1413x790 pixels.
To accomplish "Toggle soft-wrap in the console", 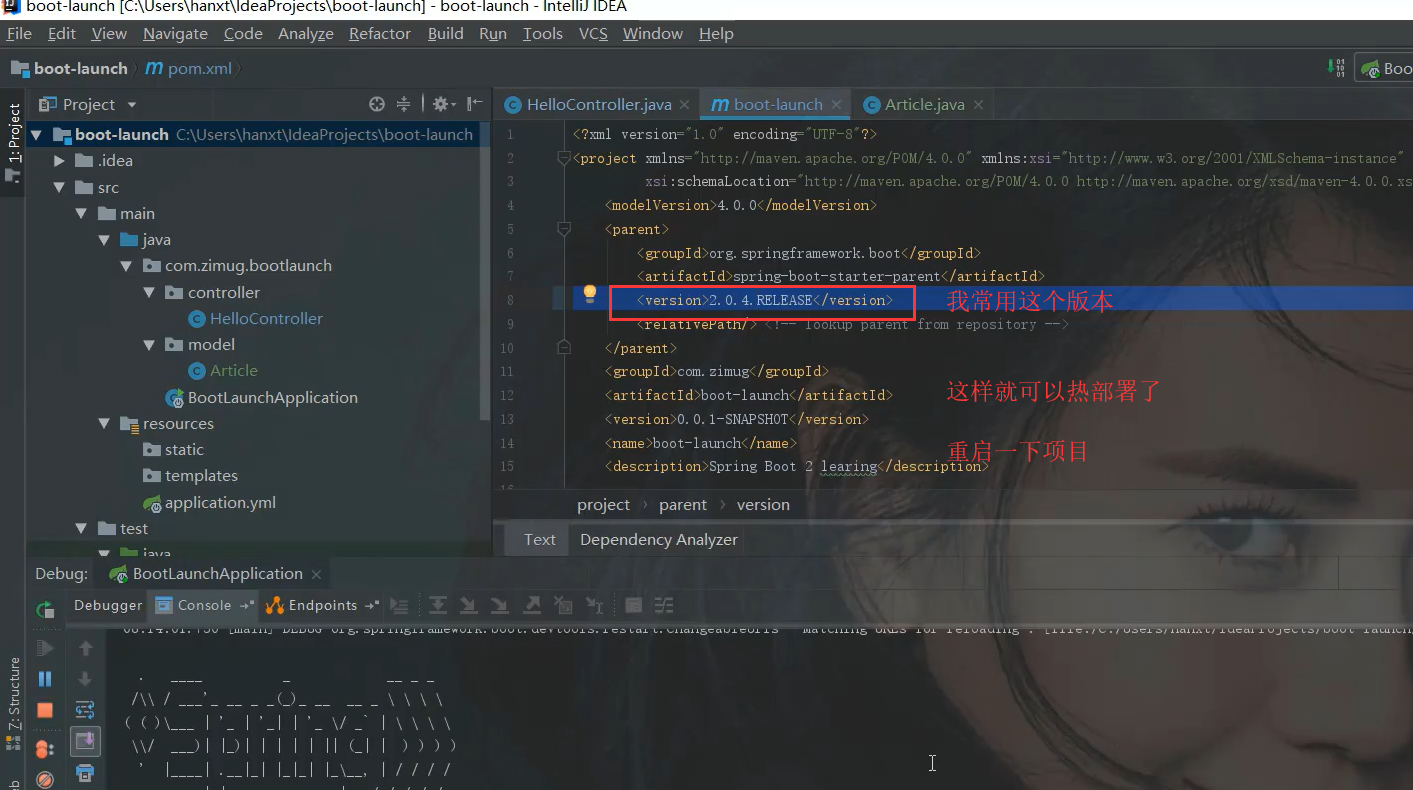I will [x=85, y=710].
